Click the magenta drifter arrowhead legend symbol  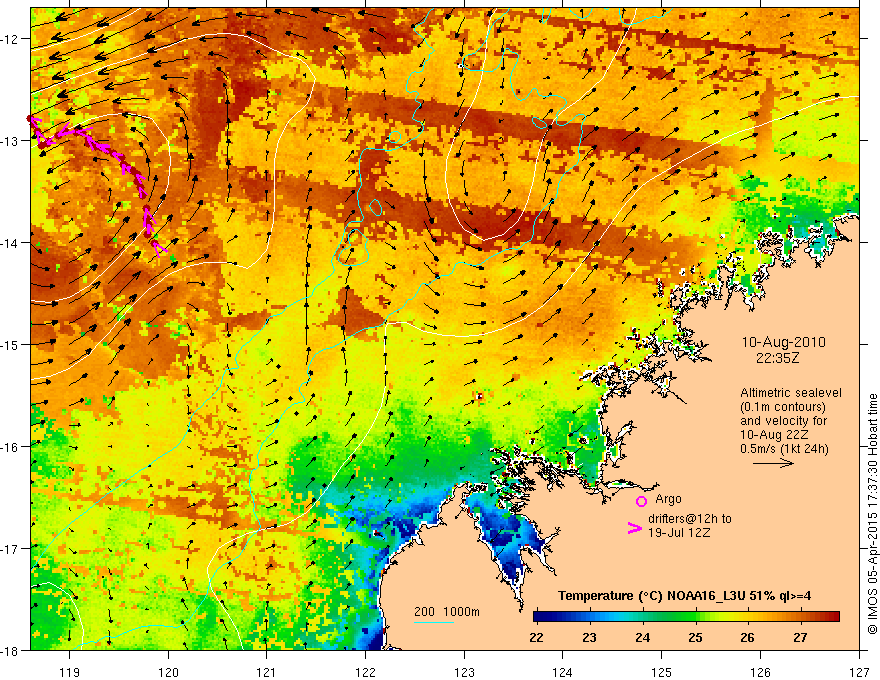click(634, 528)
